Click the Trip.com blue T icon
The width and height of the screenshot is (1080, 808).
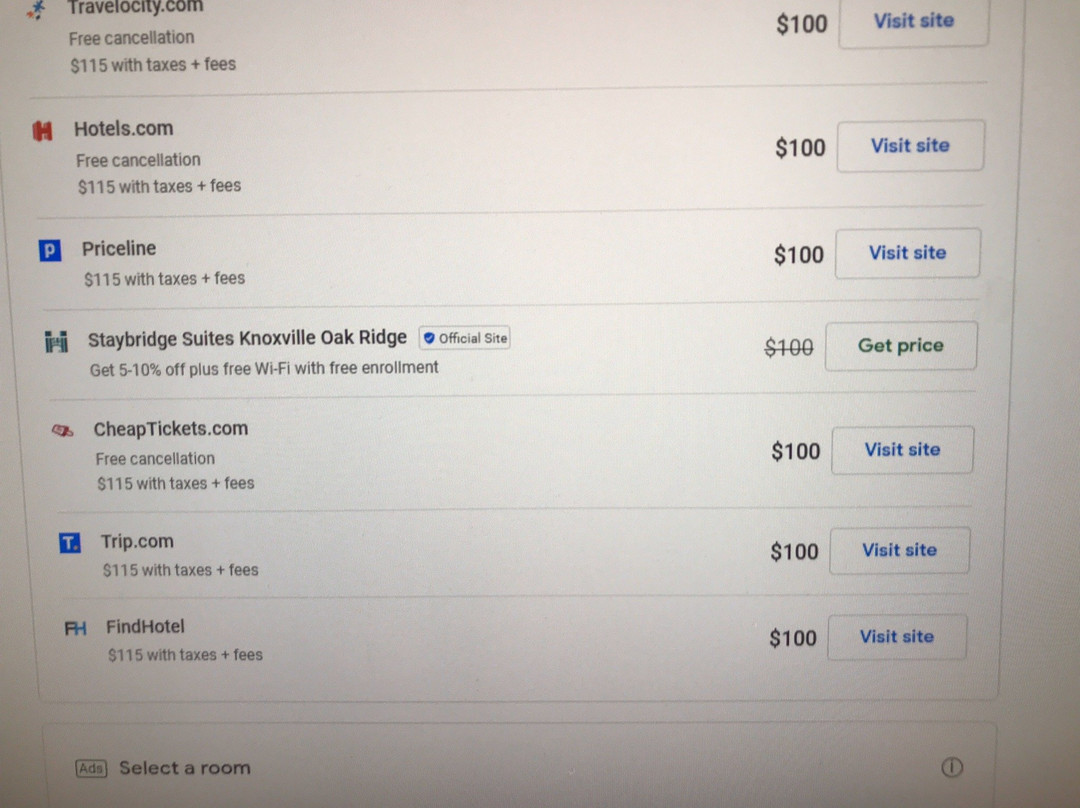tap(70, 543)
